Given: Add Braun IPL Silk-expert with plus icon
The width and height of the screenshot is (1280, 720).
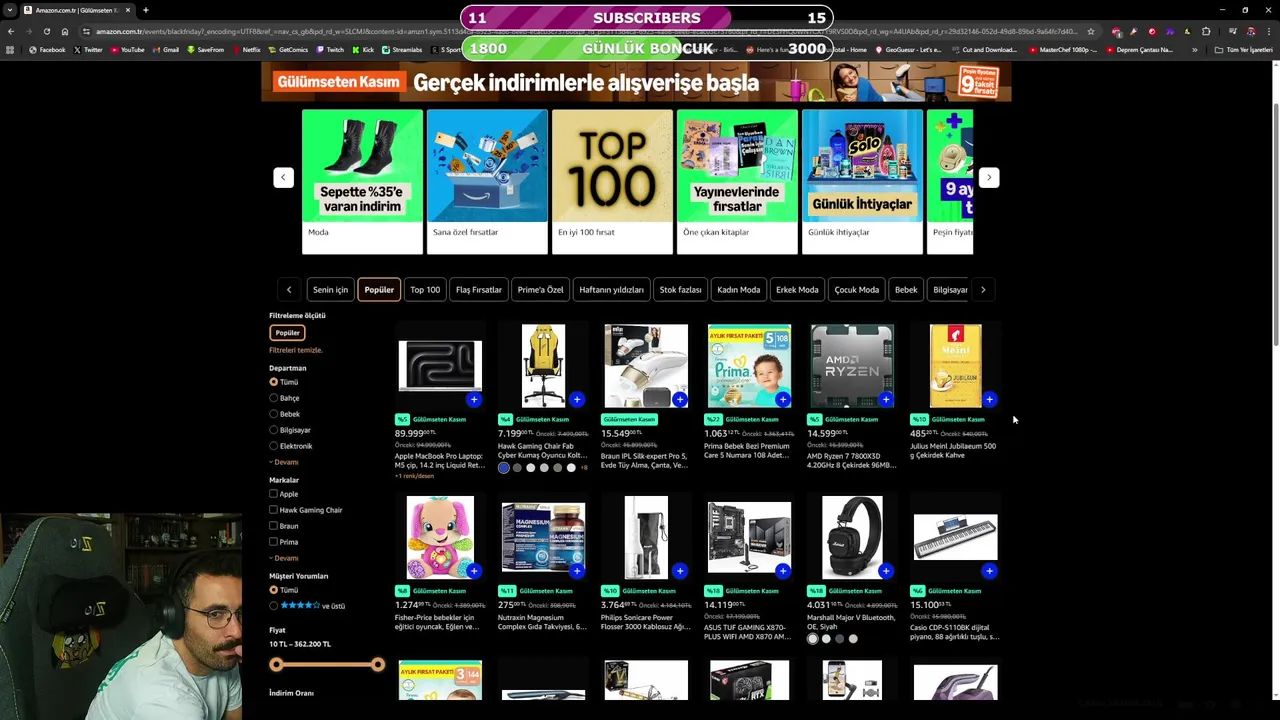Looking at the screenshot, I should click(x=680, y=400).
